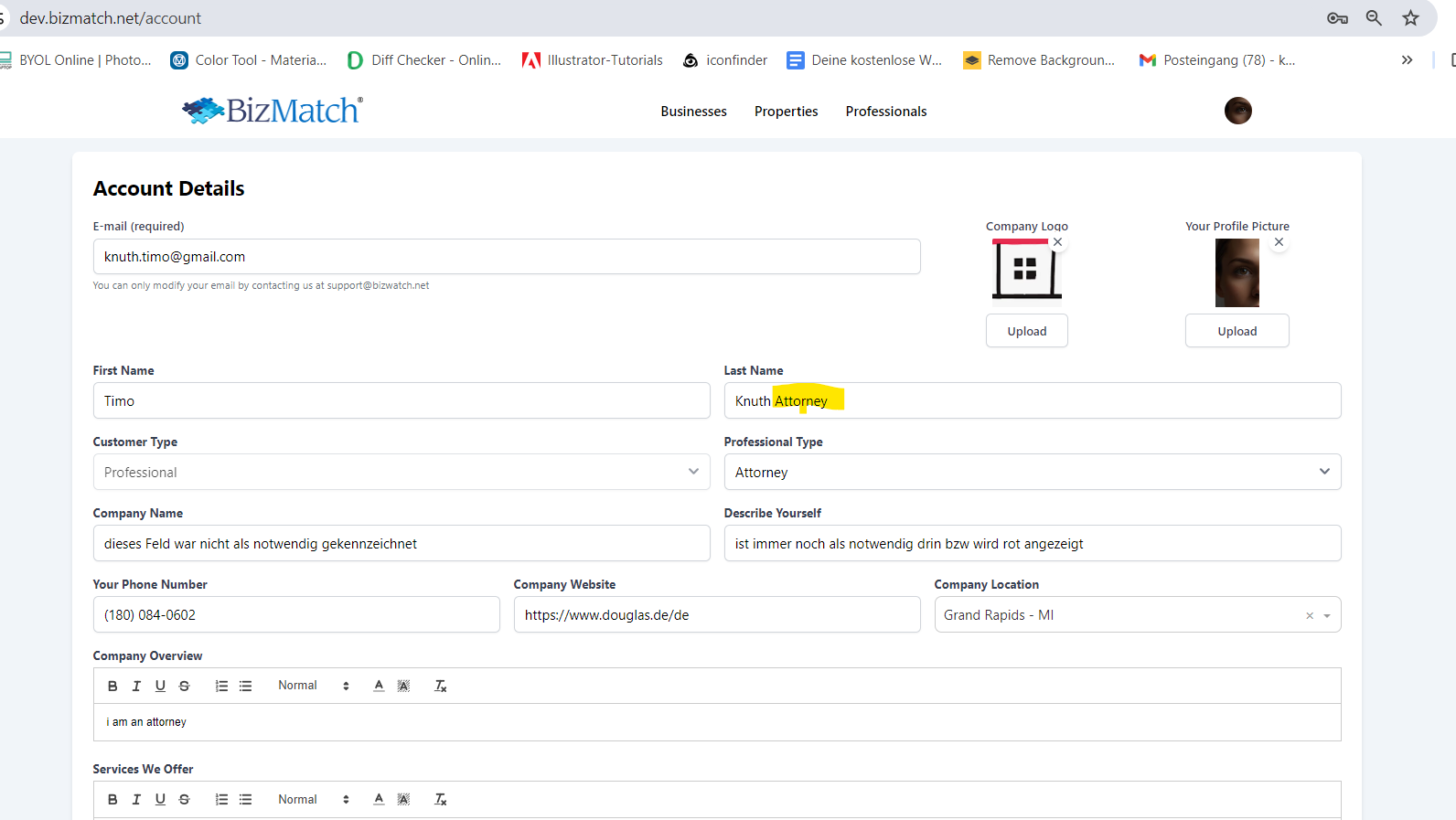Apply strikethrough in Company Overview toolbar
The image size is (1456, 820).
tap(184, 686)
